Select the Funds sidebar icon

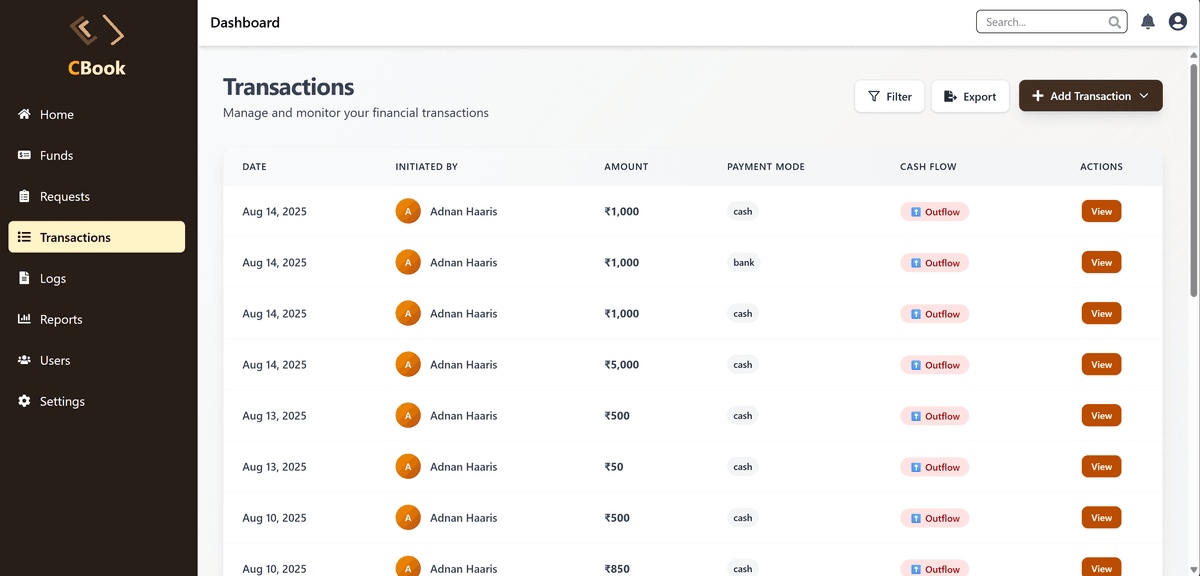click(x=23, y=155)
